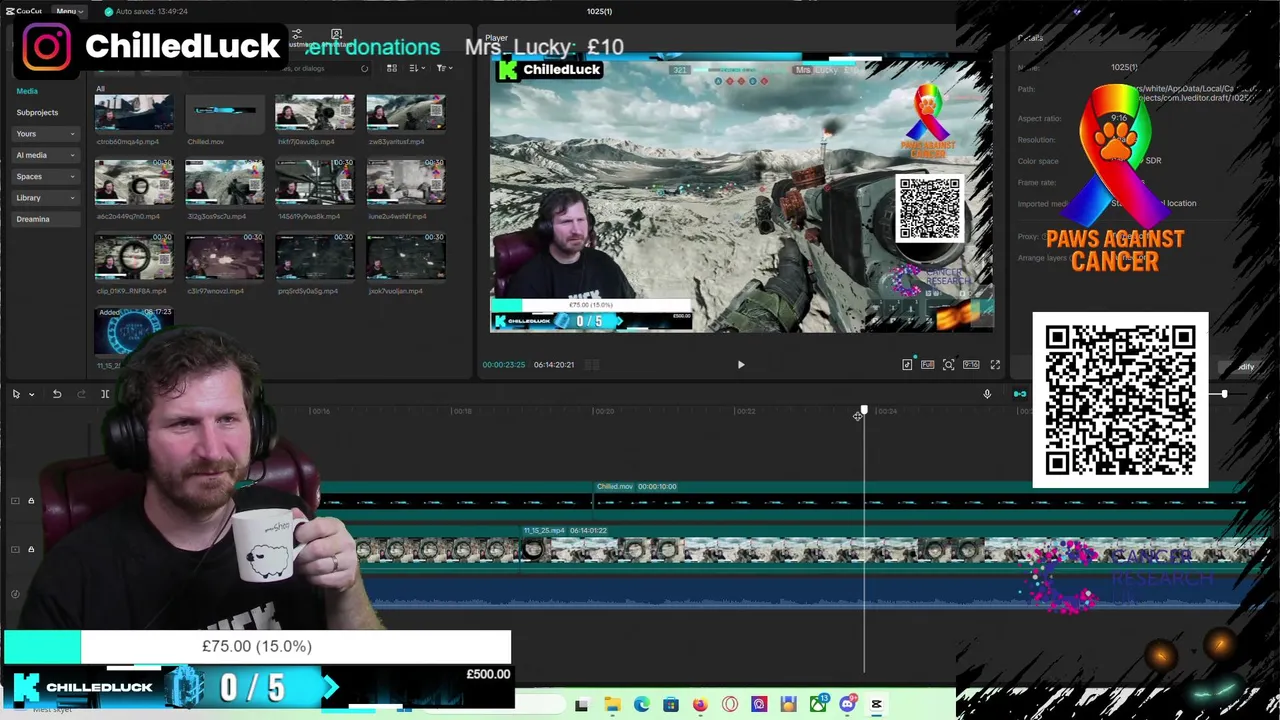Expand the Spaces section
Screen dimensions: 1280x720
(45, 176)
